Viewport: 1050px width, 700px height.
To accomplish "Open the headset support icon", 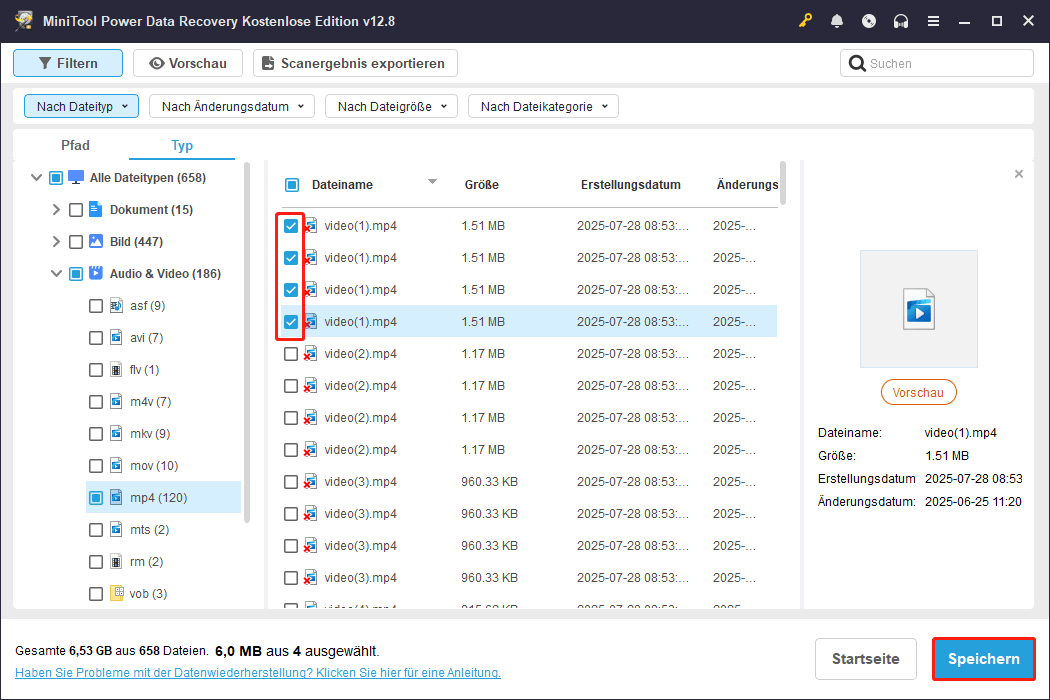I will pyautogui.click(x=901, y=21).
